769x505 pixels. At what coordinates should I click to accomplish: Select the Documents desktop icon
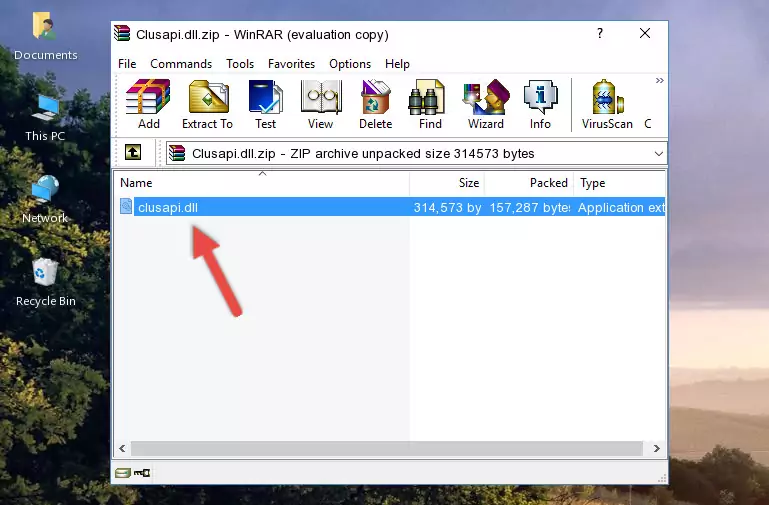click(45, 36)
